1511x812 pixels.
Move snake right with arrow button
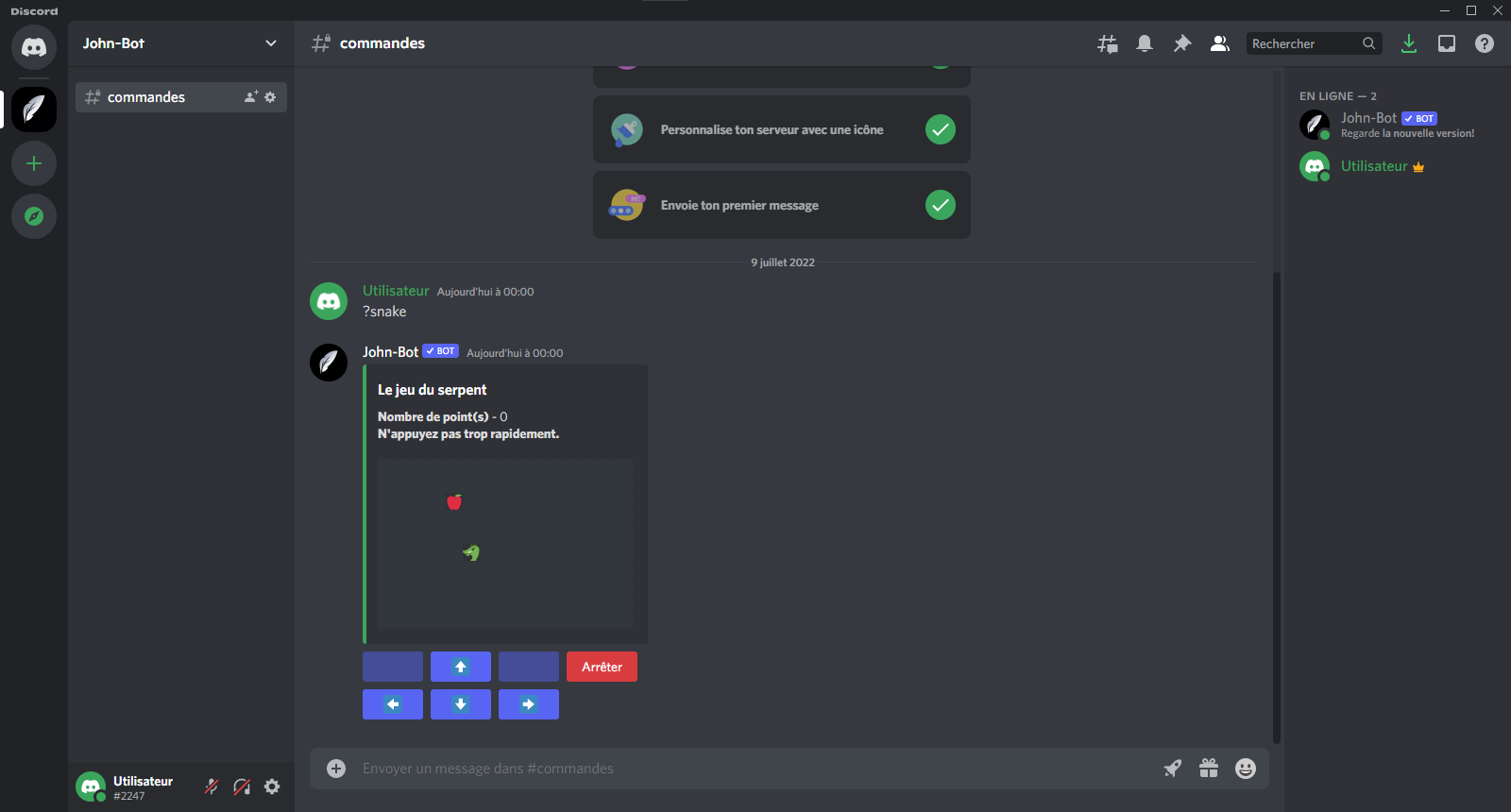coord(529,704)
